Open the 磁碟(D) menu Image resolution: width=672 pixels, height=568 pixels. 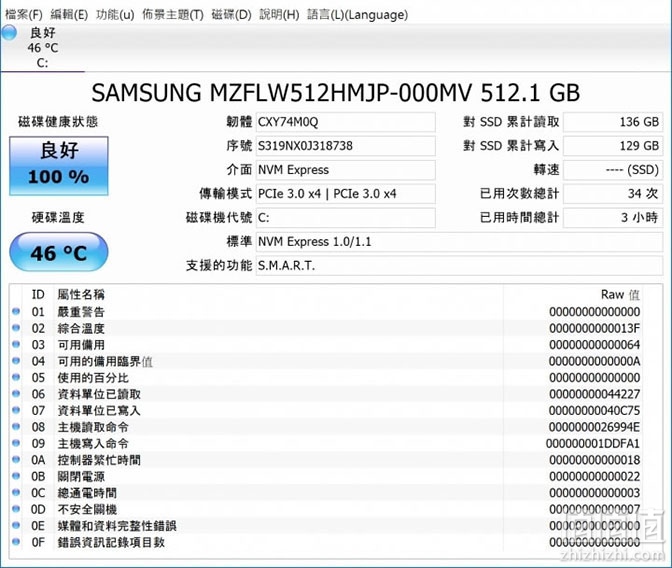[231, 15]
